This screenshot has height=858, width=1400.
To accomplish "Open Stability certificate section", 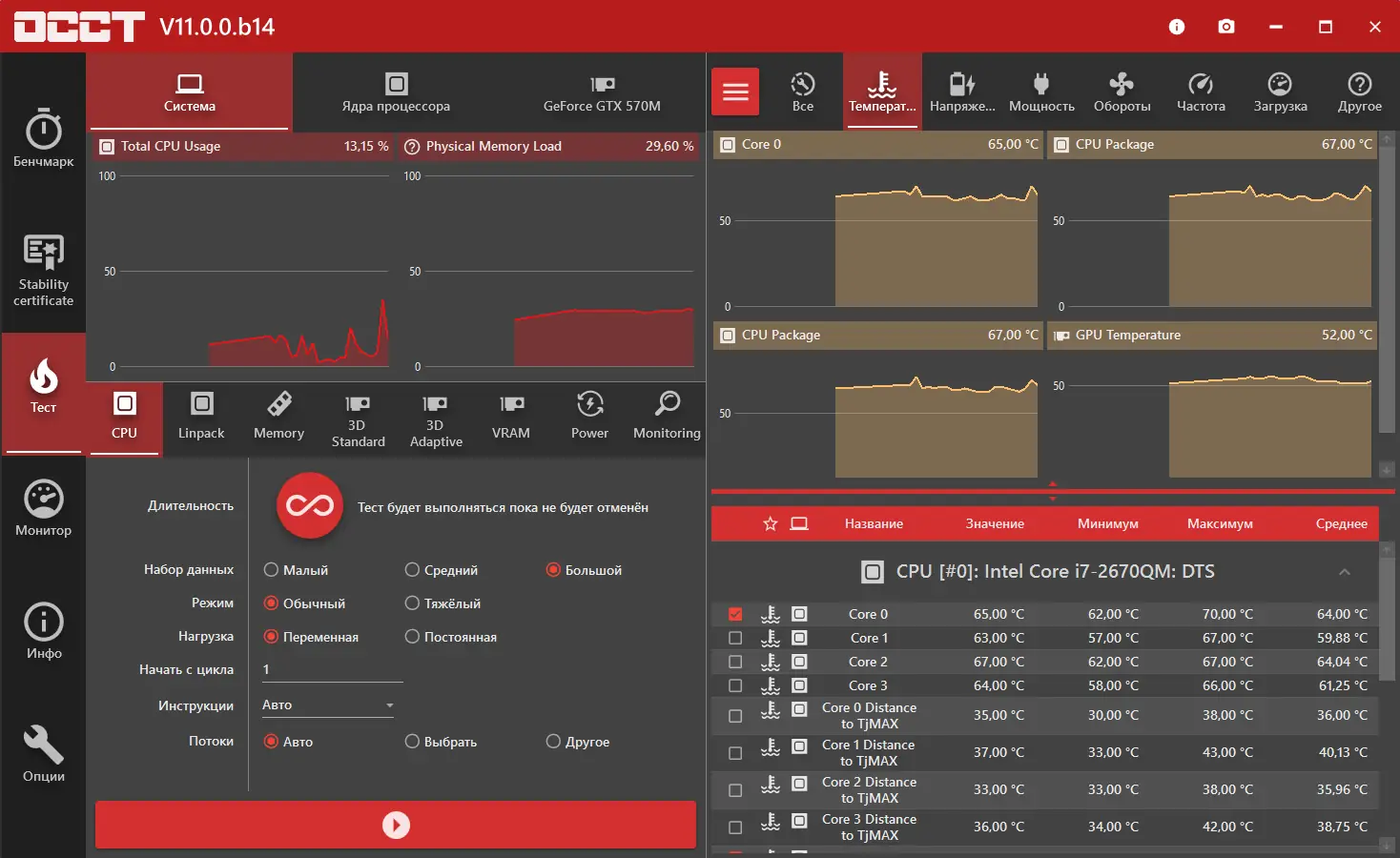I will click(43, 271).
